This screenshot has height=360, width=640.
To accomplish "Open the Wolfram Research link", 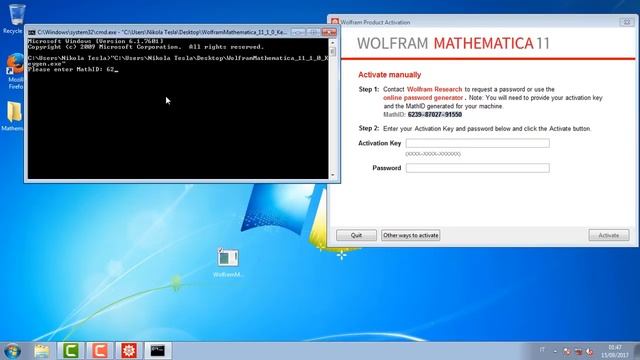I will tap(434, 89).
